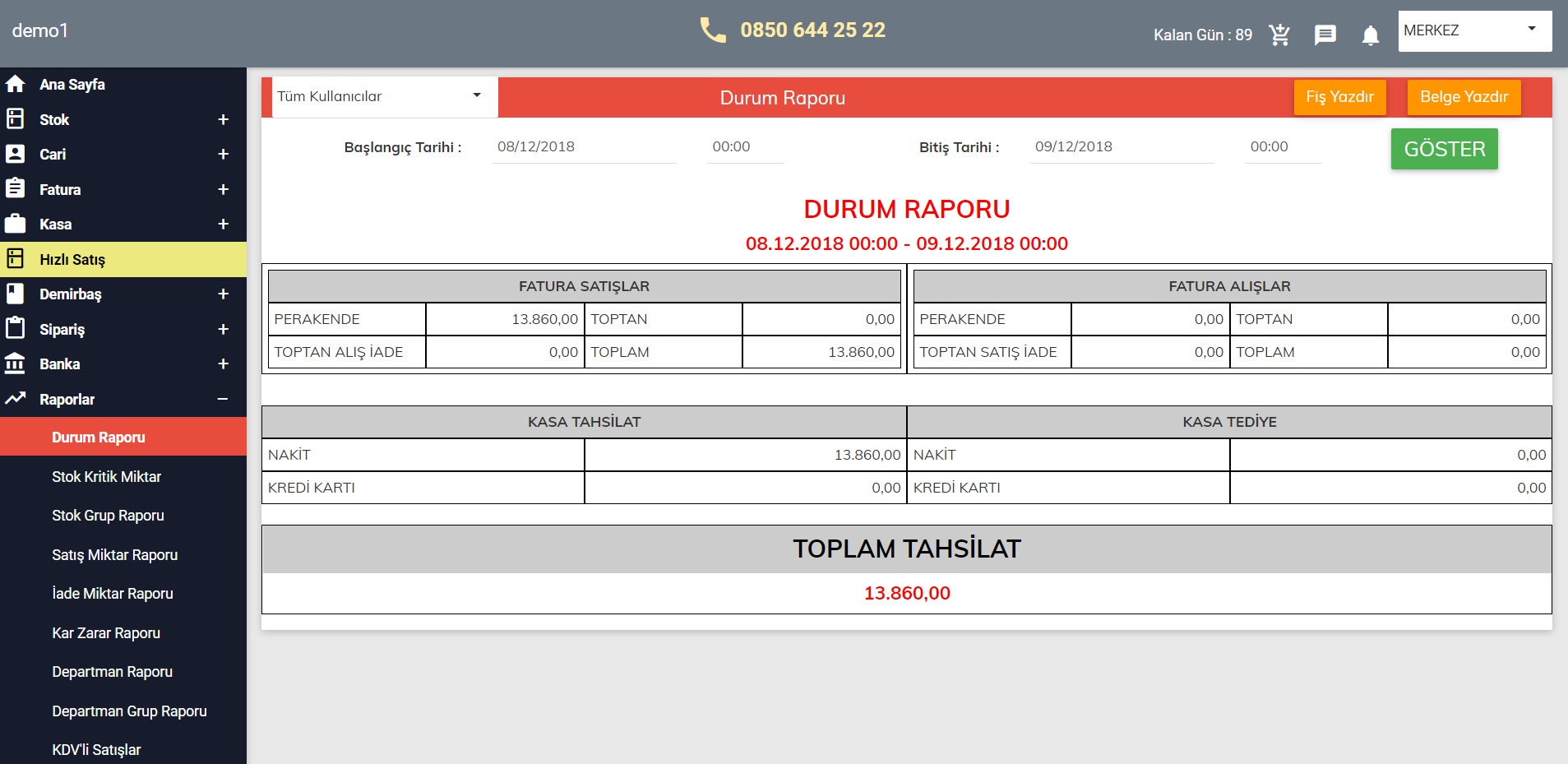Open the Tüm Kullanıcılar dropdown
Screen dimensions: 1568x764
pos(384,96)
